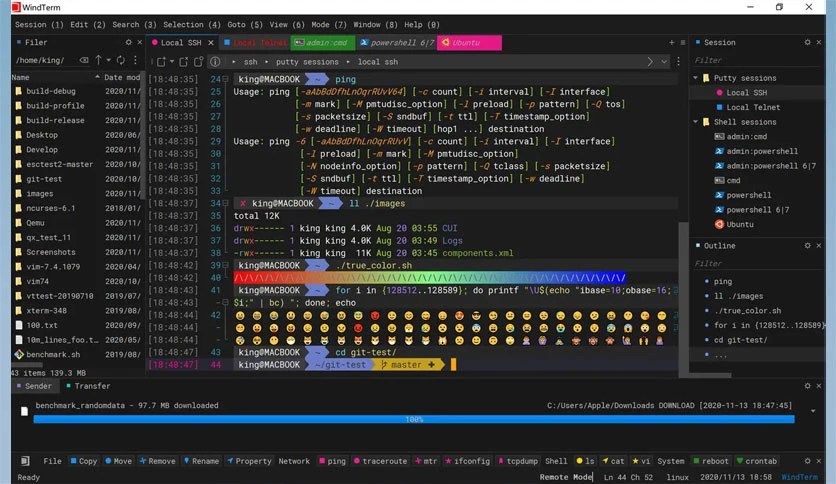Open Session panel settings gear

(x=808, y=42)
